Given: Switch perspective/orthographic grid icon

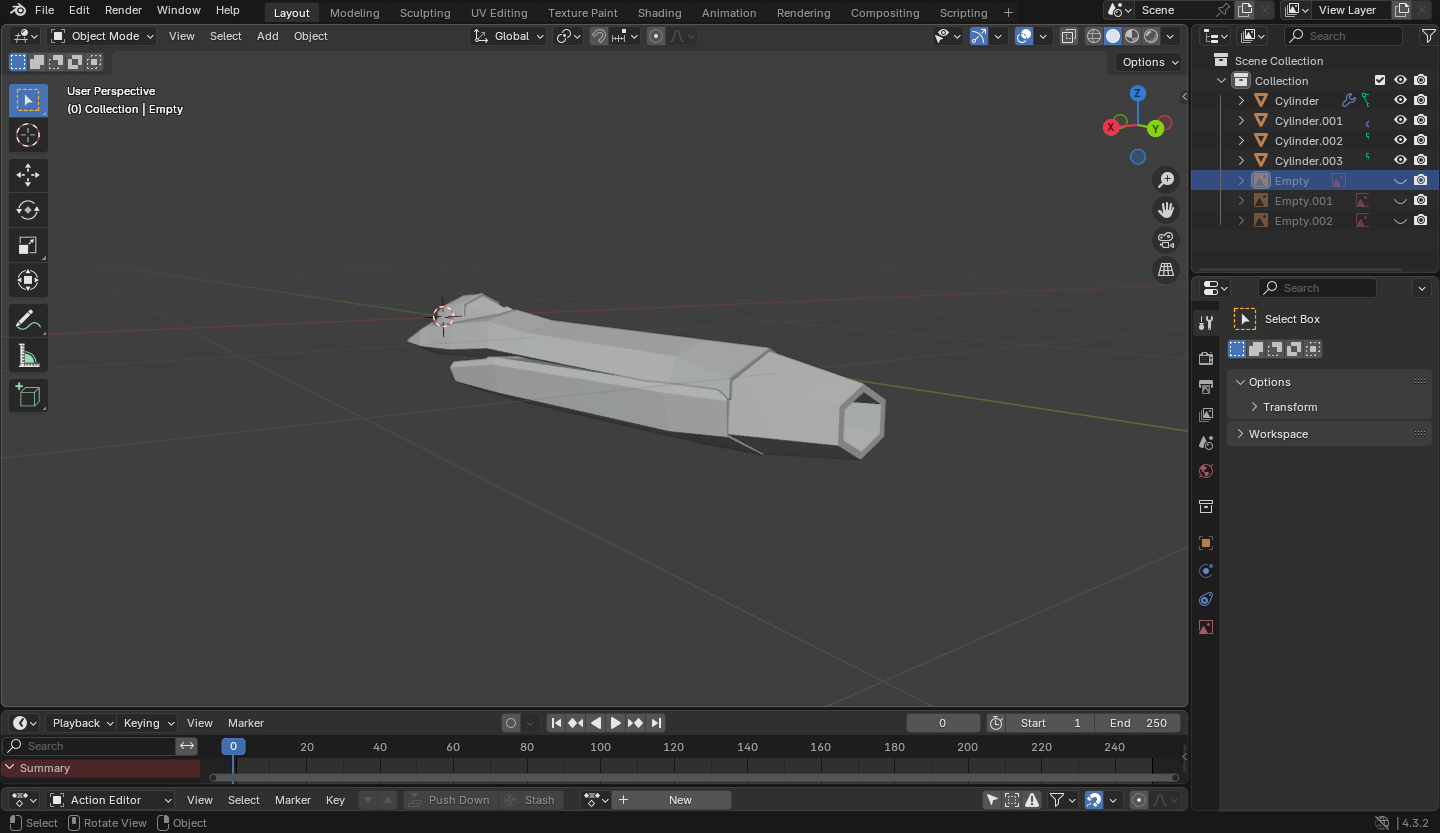Looking at the screenshot, I should (1166, 270).
